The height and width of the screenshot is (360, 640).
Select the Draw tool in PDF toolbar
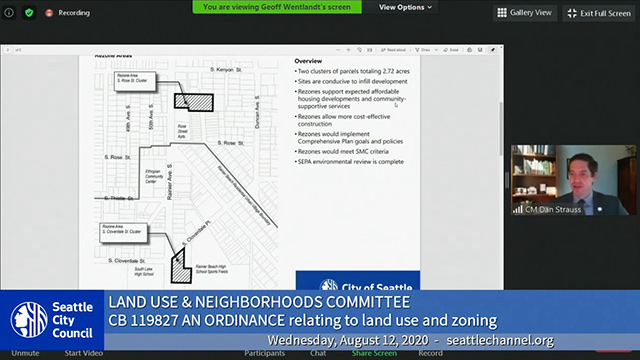point(423,50)
